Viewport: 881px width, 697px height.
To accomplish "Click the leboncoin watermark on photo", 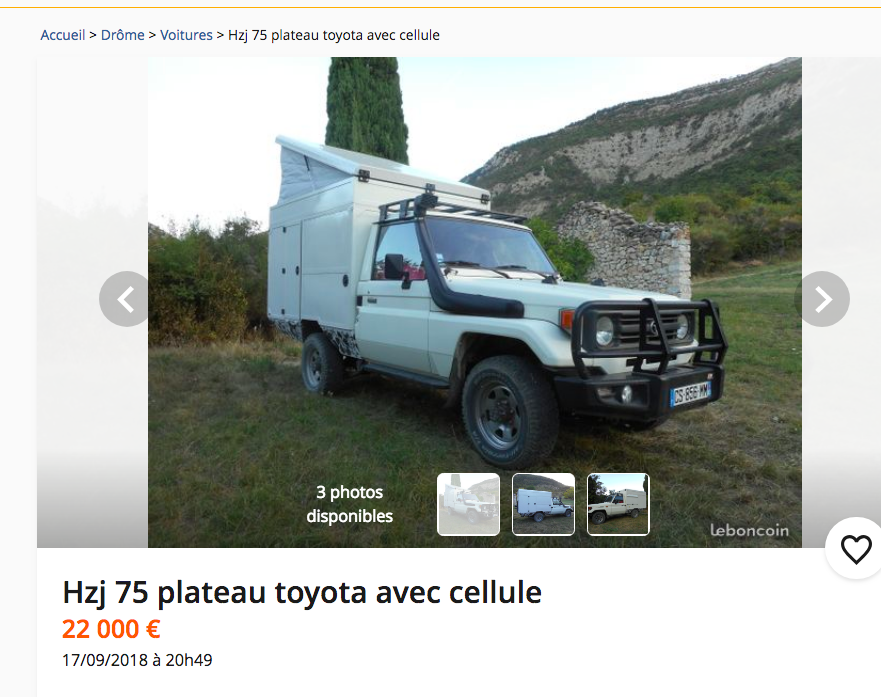I will (749, 530).
